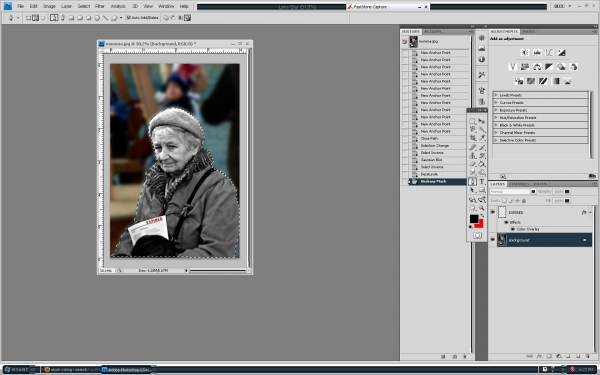Add a Color Balance adjustment
This screenshot has width=600, height=375.
pos(537,67)
